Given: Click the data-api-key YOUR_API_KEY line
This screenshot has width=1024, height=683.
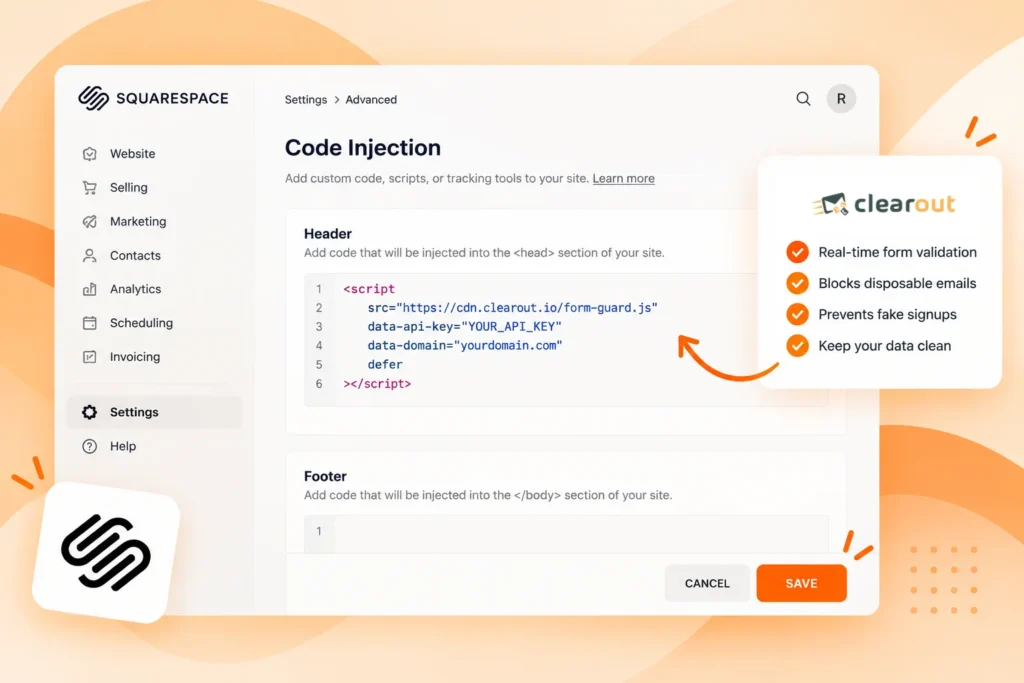Looking at the screenshot, I should click(x=464, y=326).
